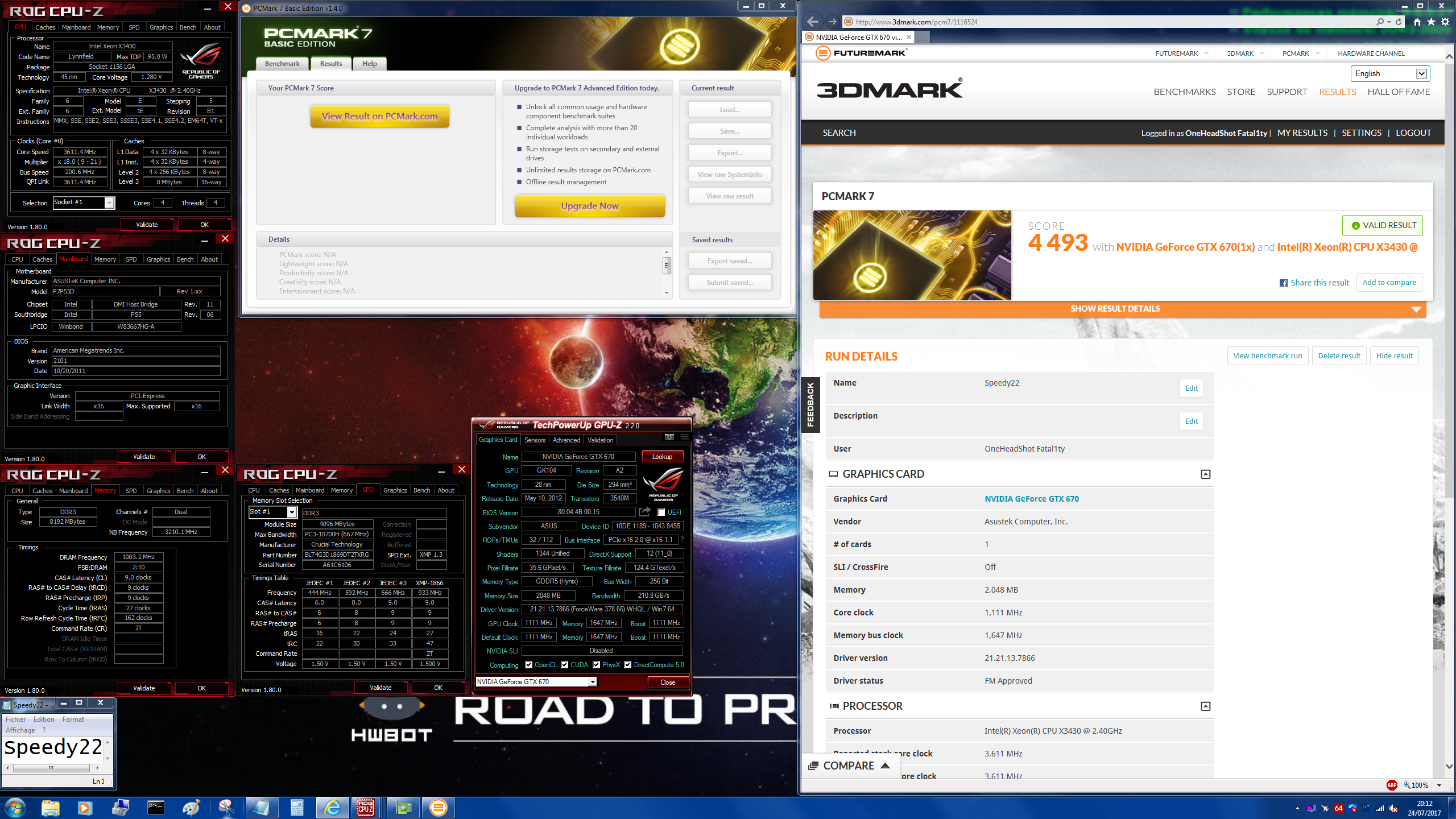Viewport: 1456px width, 819px height.
Task: Open IE home page icon
Action: click(x=1417, y=22)
